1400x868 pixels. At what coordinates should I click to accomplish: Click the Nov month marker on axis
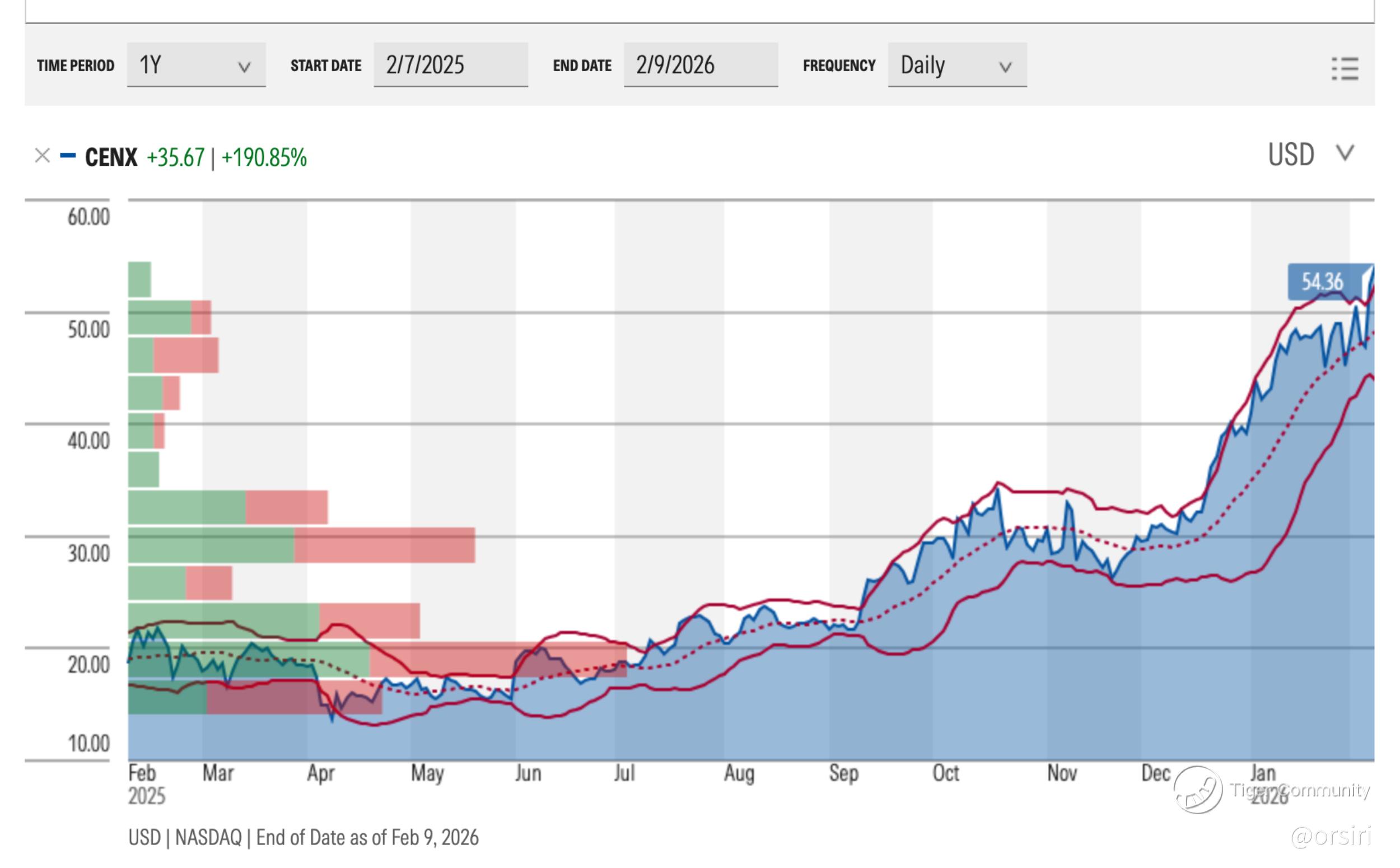[1061, 773]
